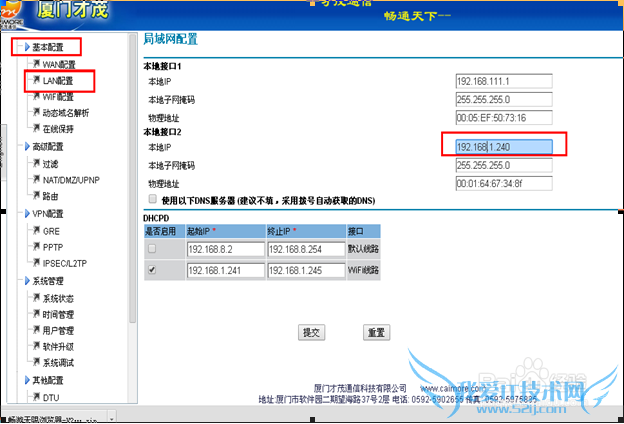Collapse the 其他配置 tree arrow

pyautogui.click(x=27, y=380)
